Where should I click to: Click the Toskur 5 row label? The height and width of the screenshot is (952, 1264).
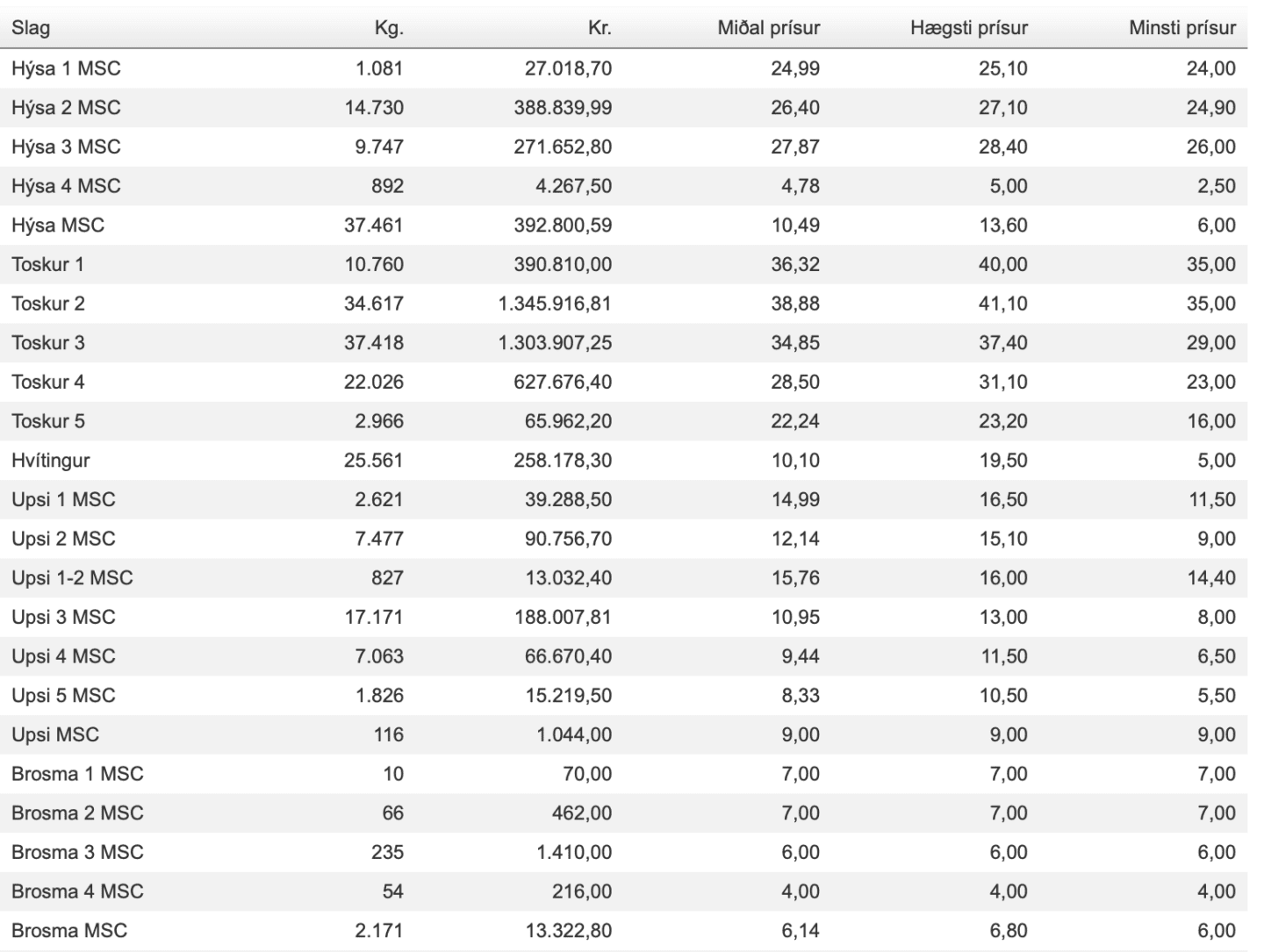[x=48, y=421]
